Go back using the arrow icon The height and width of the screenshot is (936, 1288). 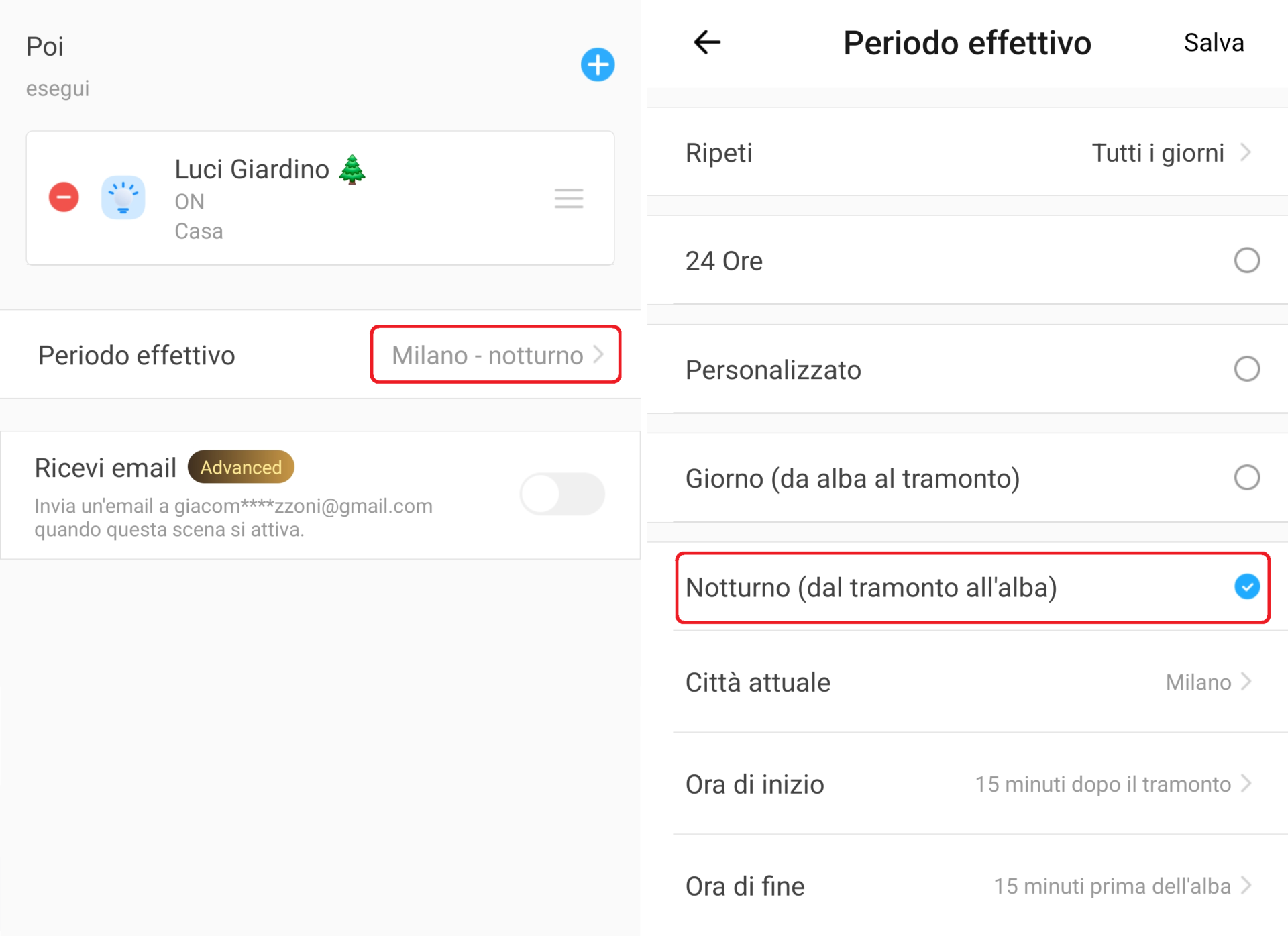point(706,42)
